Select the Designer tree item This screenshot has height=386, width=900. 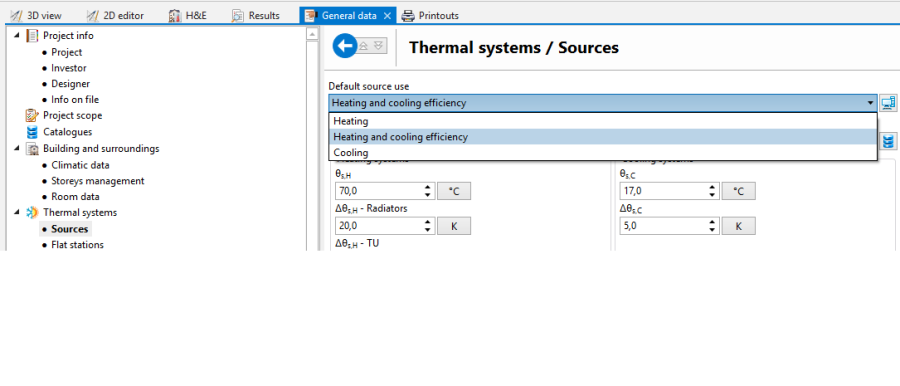(x=71, y=84)
